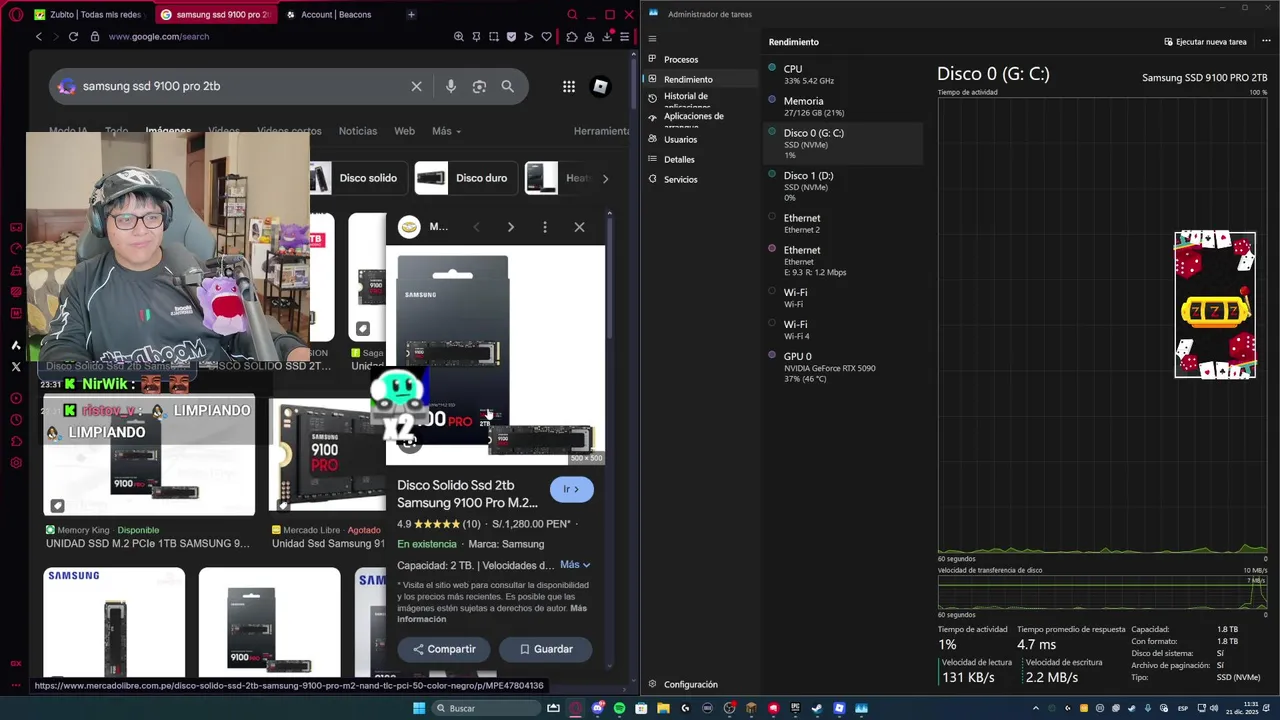The height and width of the screenshot is (720, 1280).
Task: Open Opera Easy Setup menu icon
Action: click(x=624, y=37)
